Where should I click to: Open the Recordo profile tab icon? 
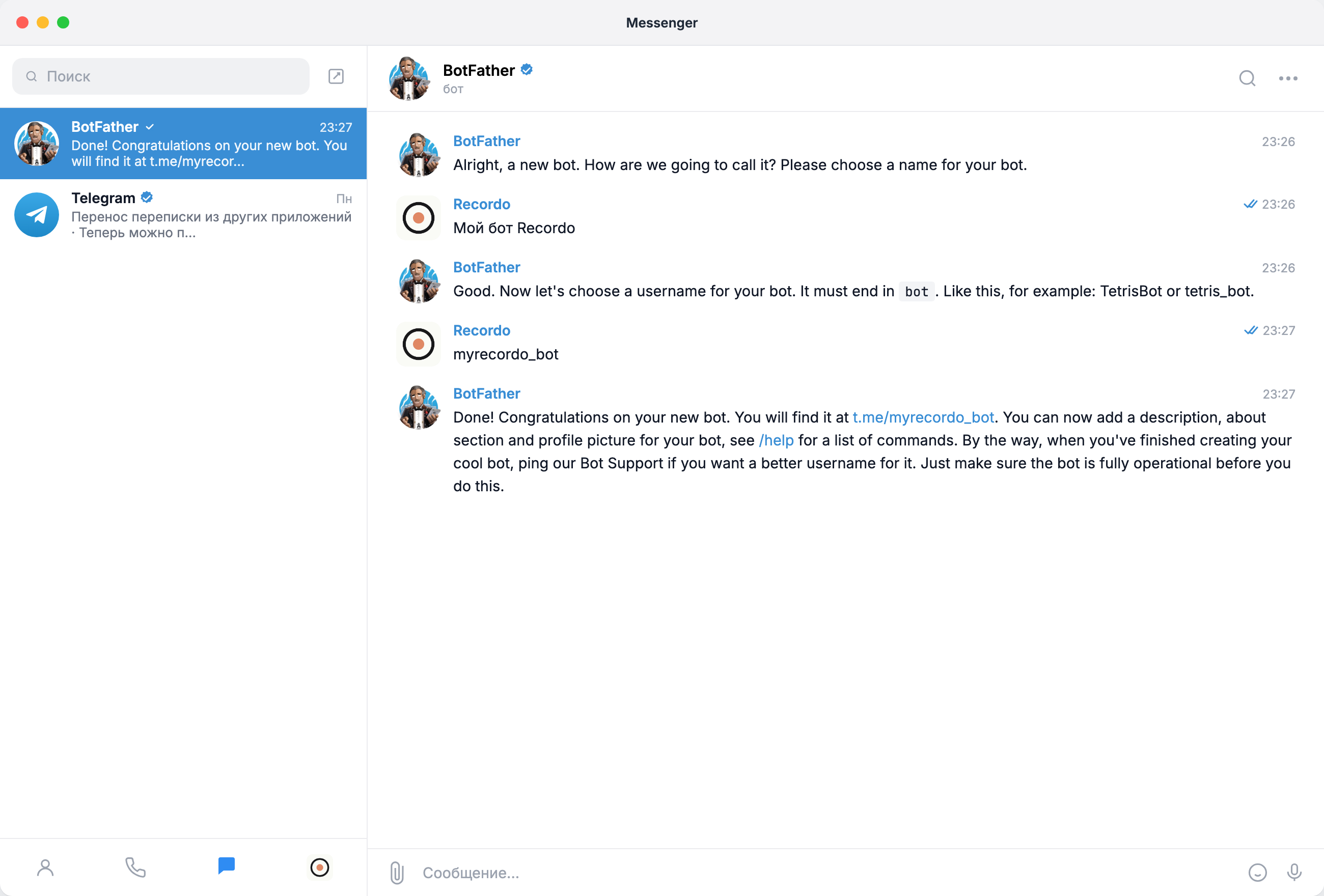coord(320,867)
